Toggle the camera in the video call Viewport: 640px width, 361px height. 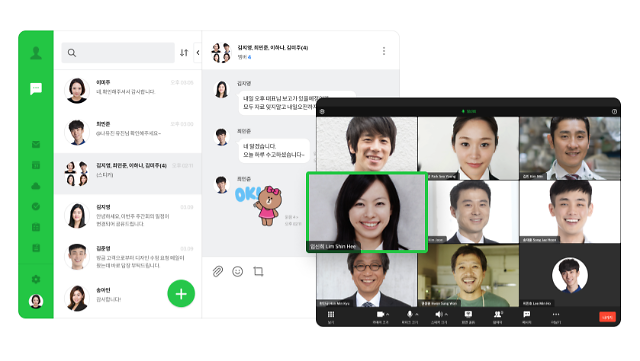click(380, 314)
